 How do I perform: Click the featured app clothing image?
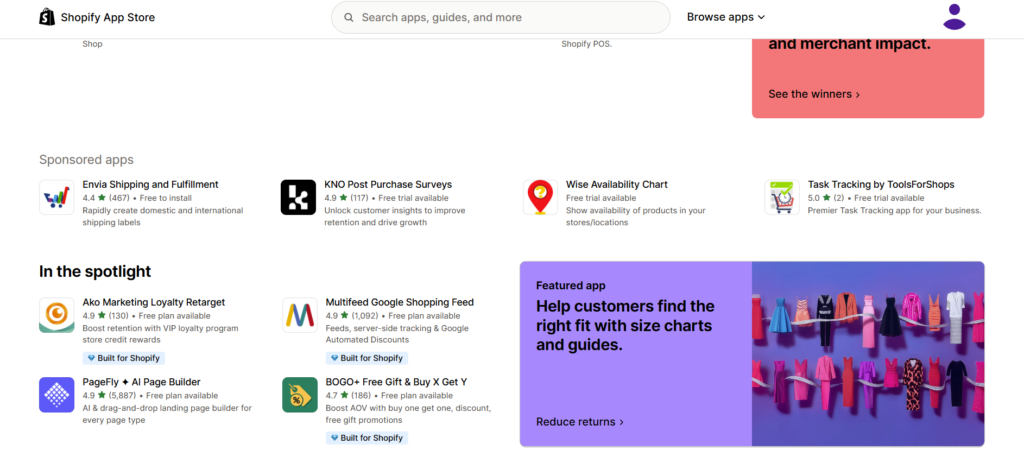(868, 354)
